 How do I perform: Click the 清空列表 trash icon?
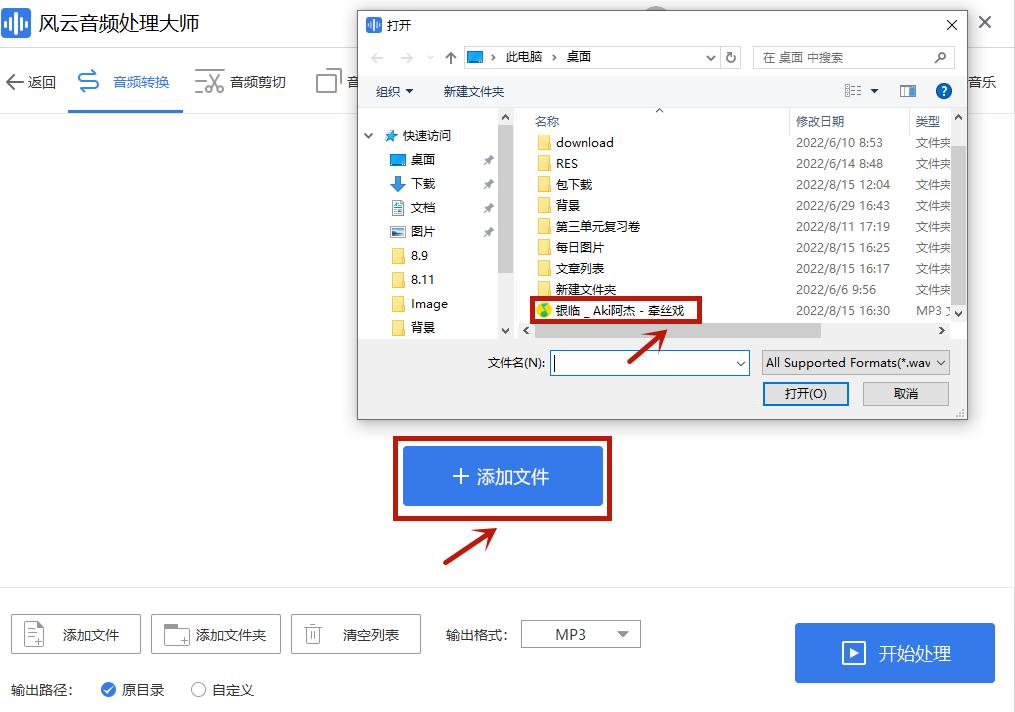pos(311,634)
